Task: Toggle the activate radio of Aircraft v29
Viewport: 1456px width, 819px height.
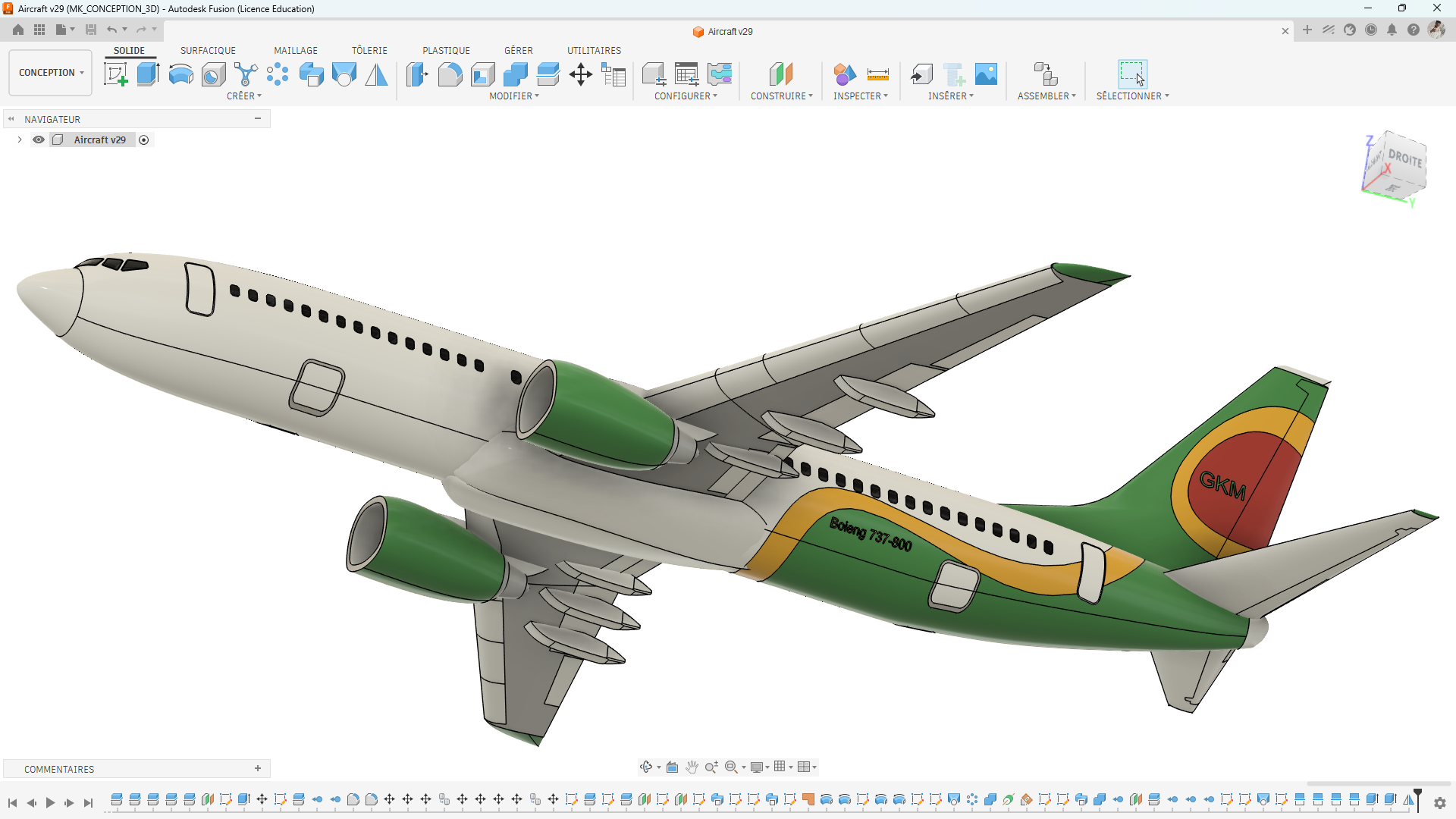Action: click(144, 140)
